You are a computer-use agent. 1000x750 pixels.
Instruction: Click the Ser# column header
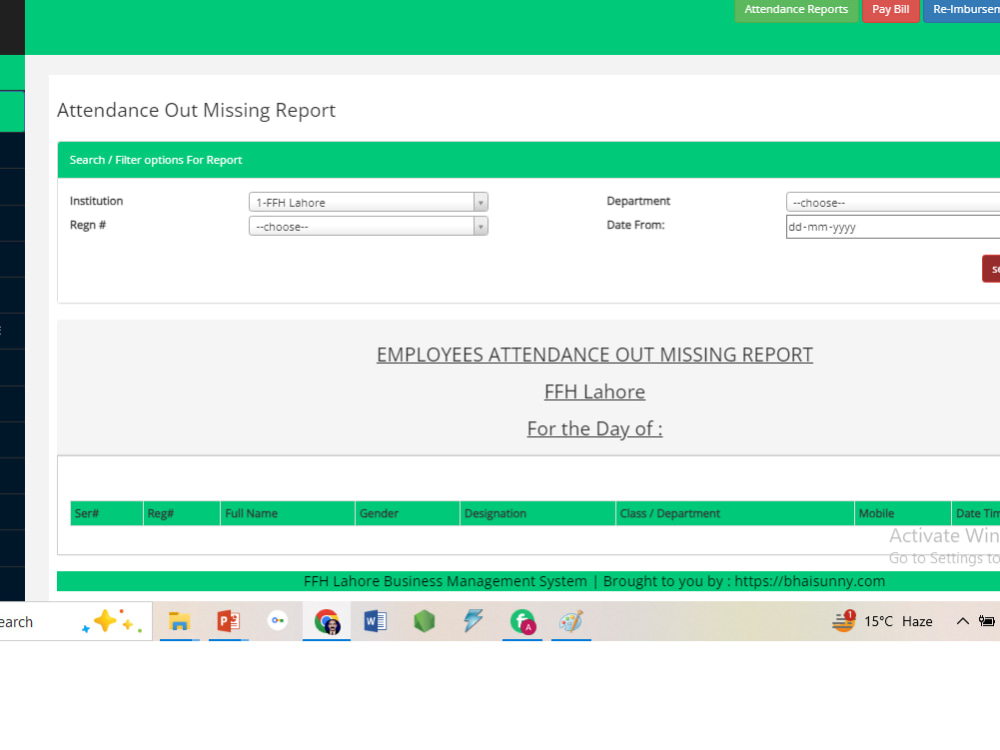click(x=107, y=513)
